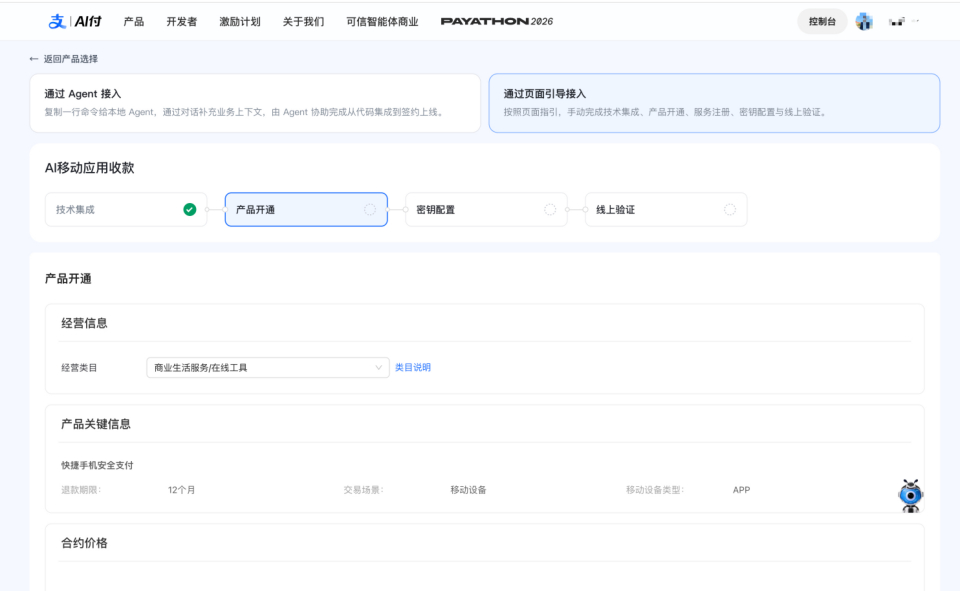
Task: Click the PAYATHON 2026 logo
Action: click(497, 21)
